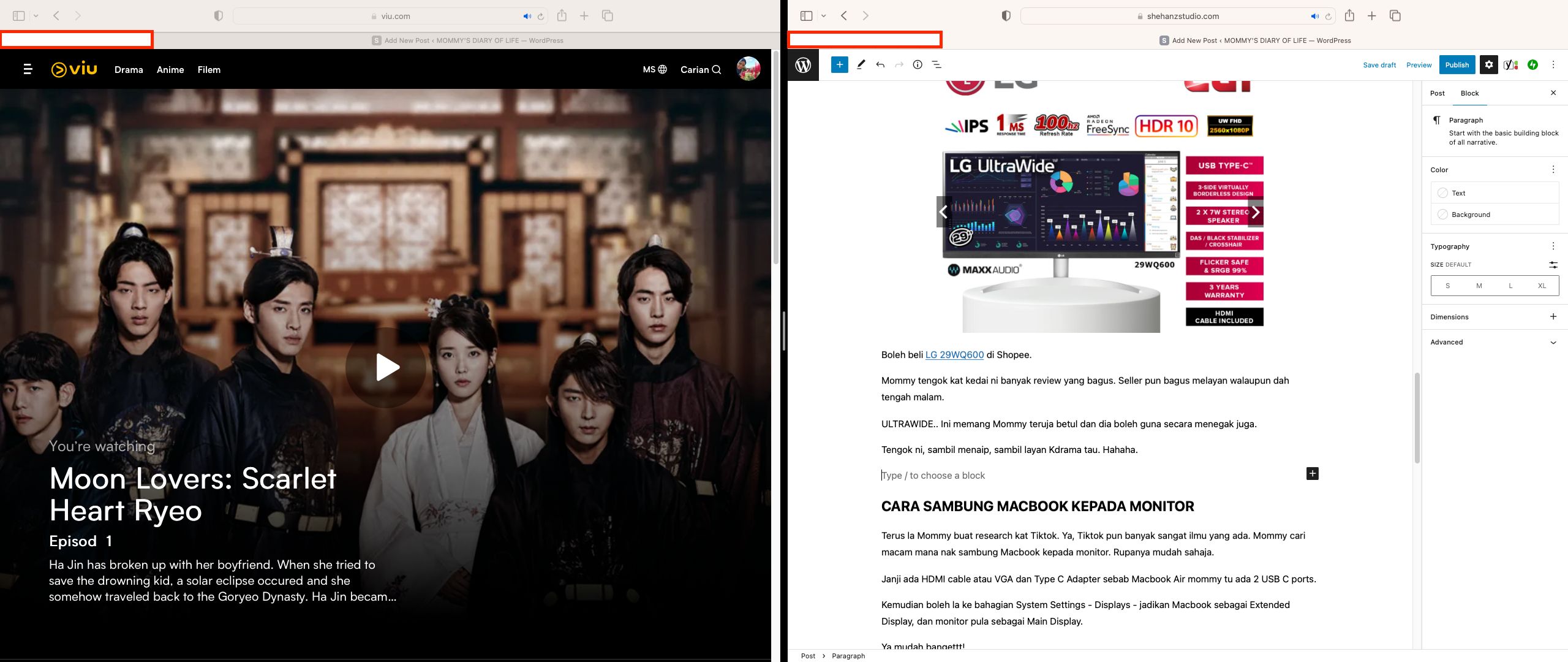
Task: Share the viu.com page
Action: [562, 16]
